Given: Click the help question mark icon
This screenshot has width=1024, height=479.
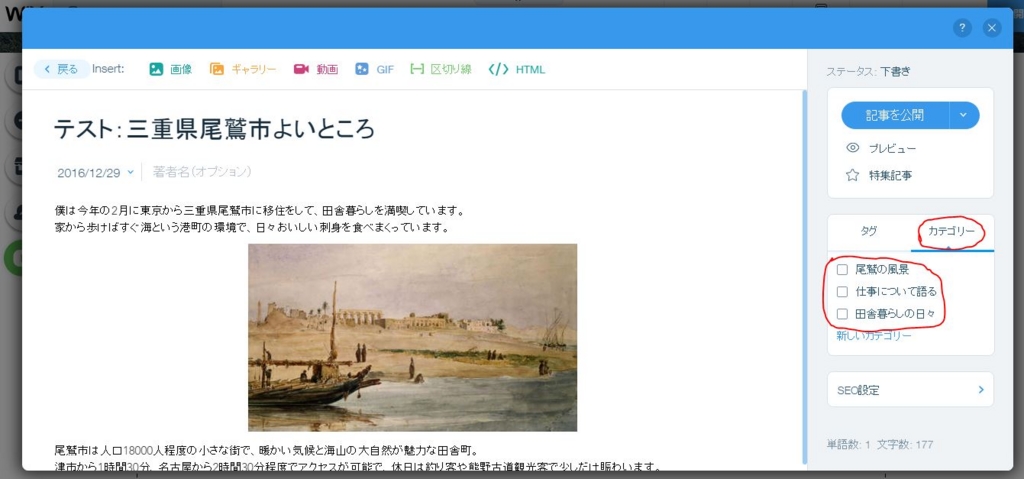Looking at the screenshot, I should coord(962,27).
